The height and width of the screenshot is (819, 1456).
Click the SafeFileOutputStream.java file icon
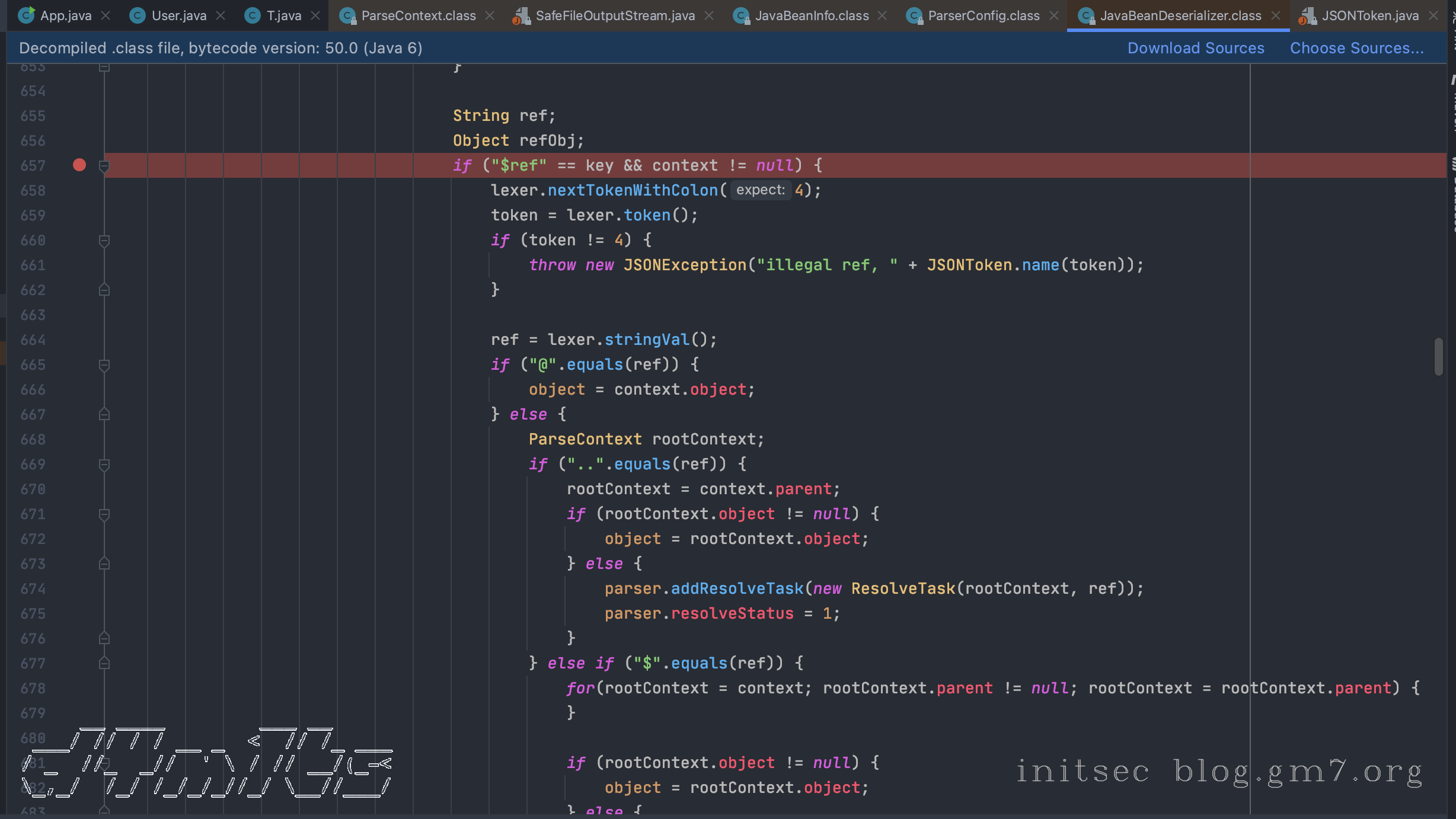(521, 16)
